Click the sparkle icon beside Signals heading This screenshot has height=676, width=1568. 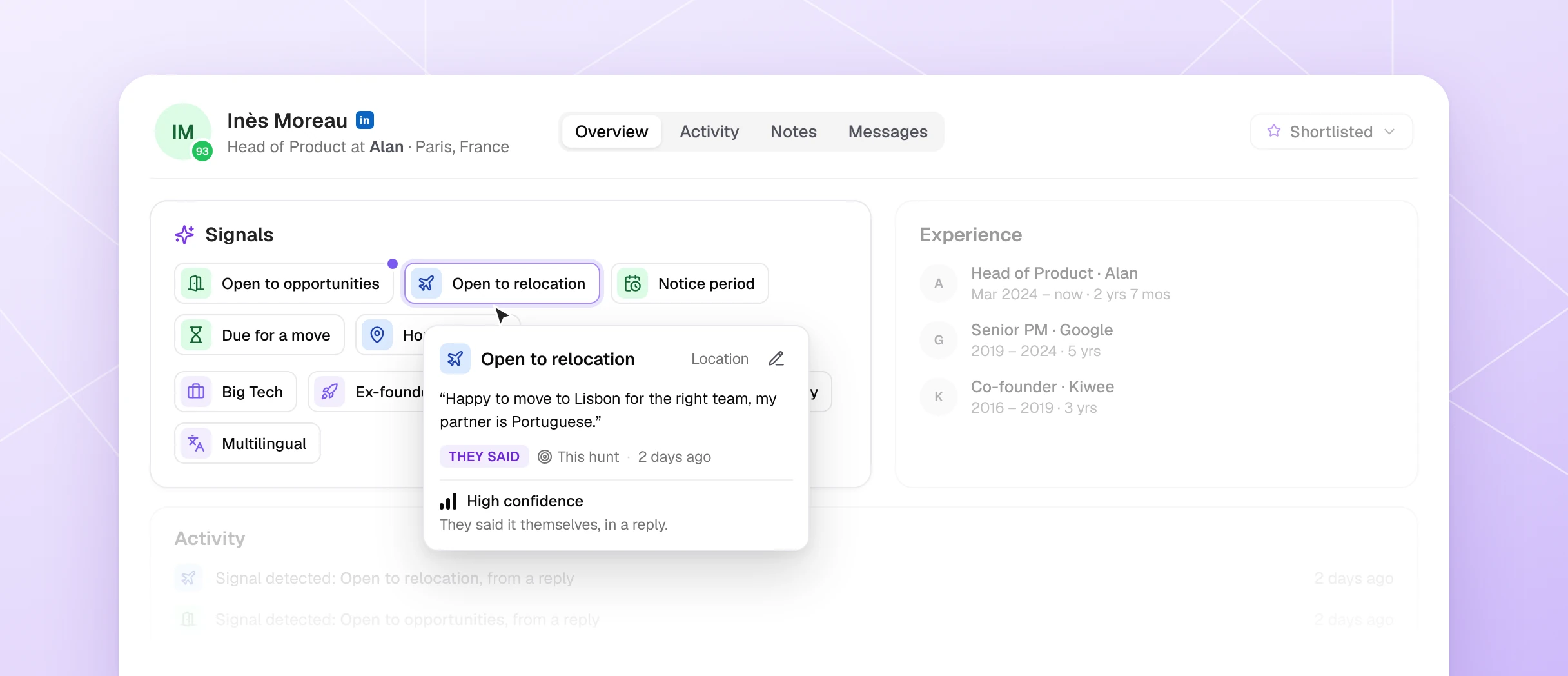[x=184, y=234]
